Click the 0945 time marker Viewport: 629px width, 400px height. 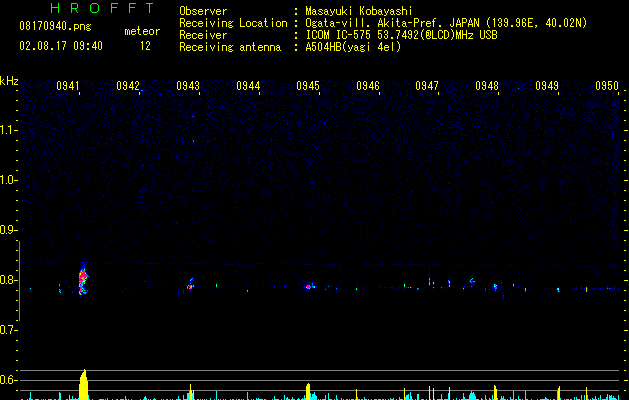[x=308, y=86]
